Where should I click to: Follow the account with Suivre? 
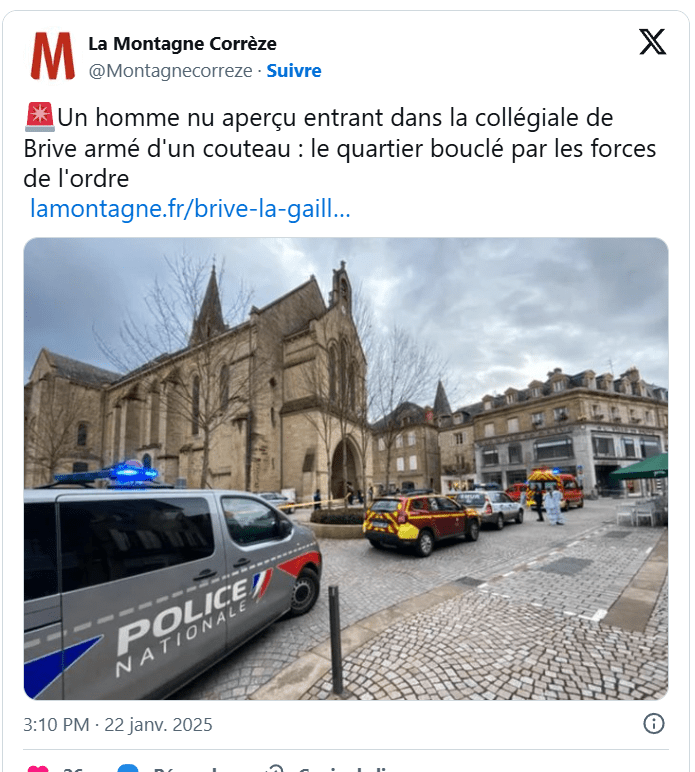(294, 71)
